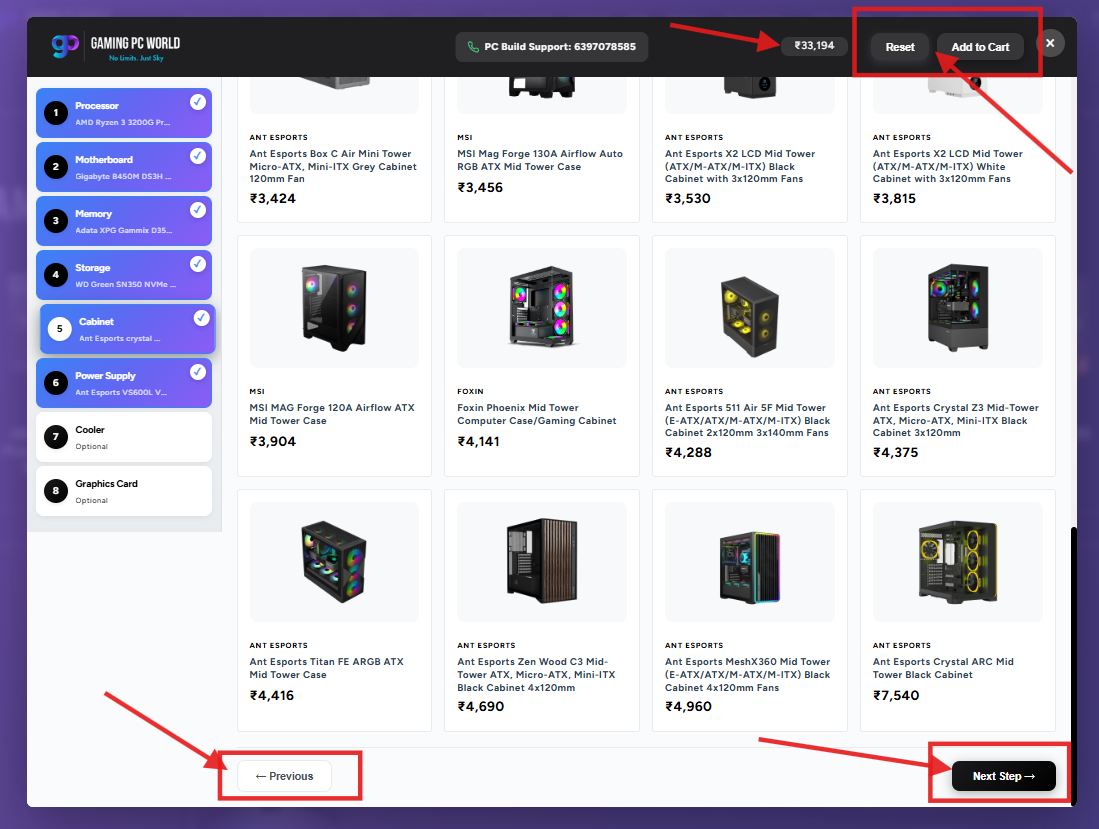1099x829 pixels.
Task: Click step number 4 circle for Storage
Action: 56,275
